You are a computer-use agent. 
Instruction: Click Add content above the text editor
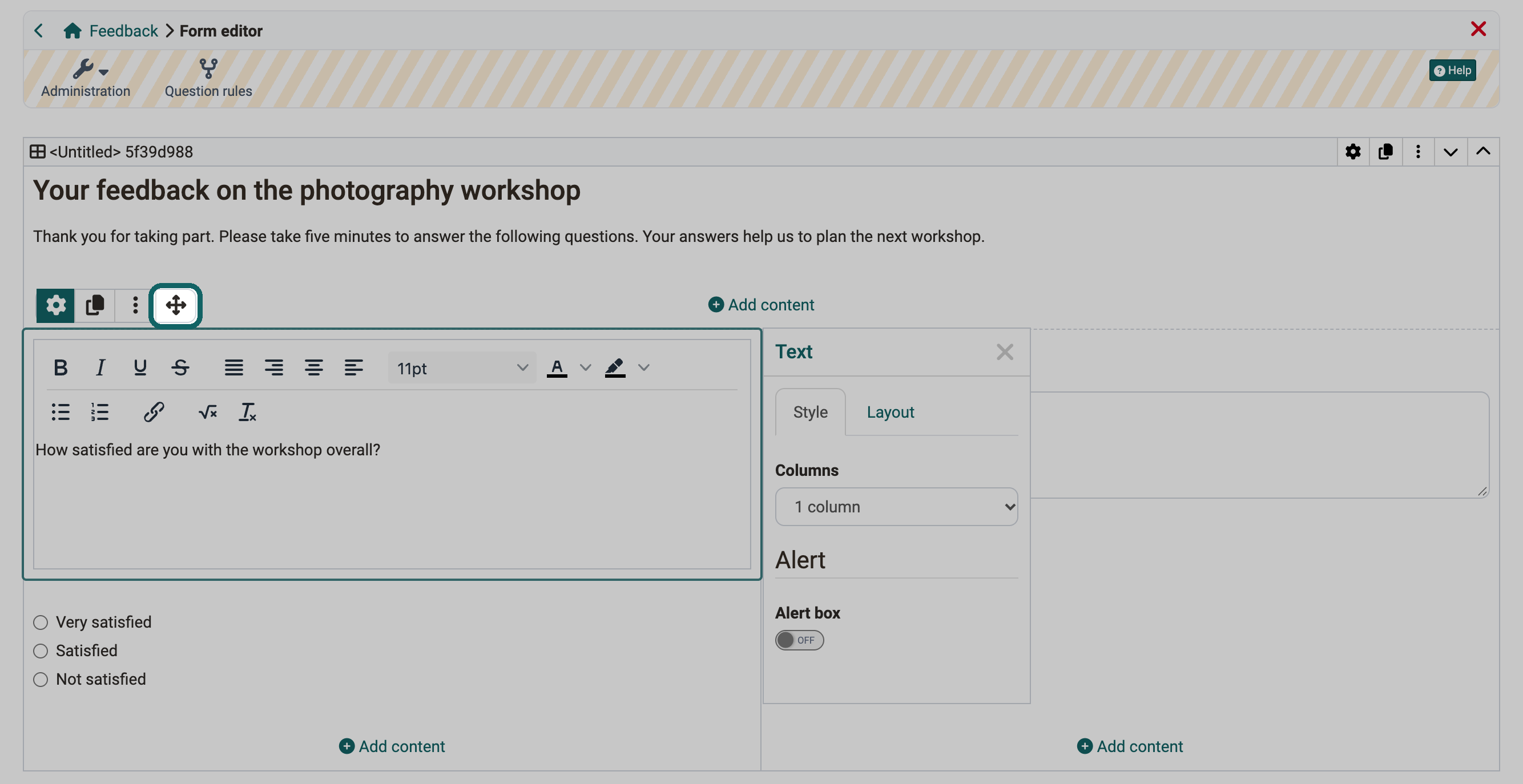point(761,305)
